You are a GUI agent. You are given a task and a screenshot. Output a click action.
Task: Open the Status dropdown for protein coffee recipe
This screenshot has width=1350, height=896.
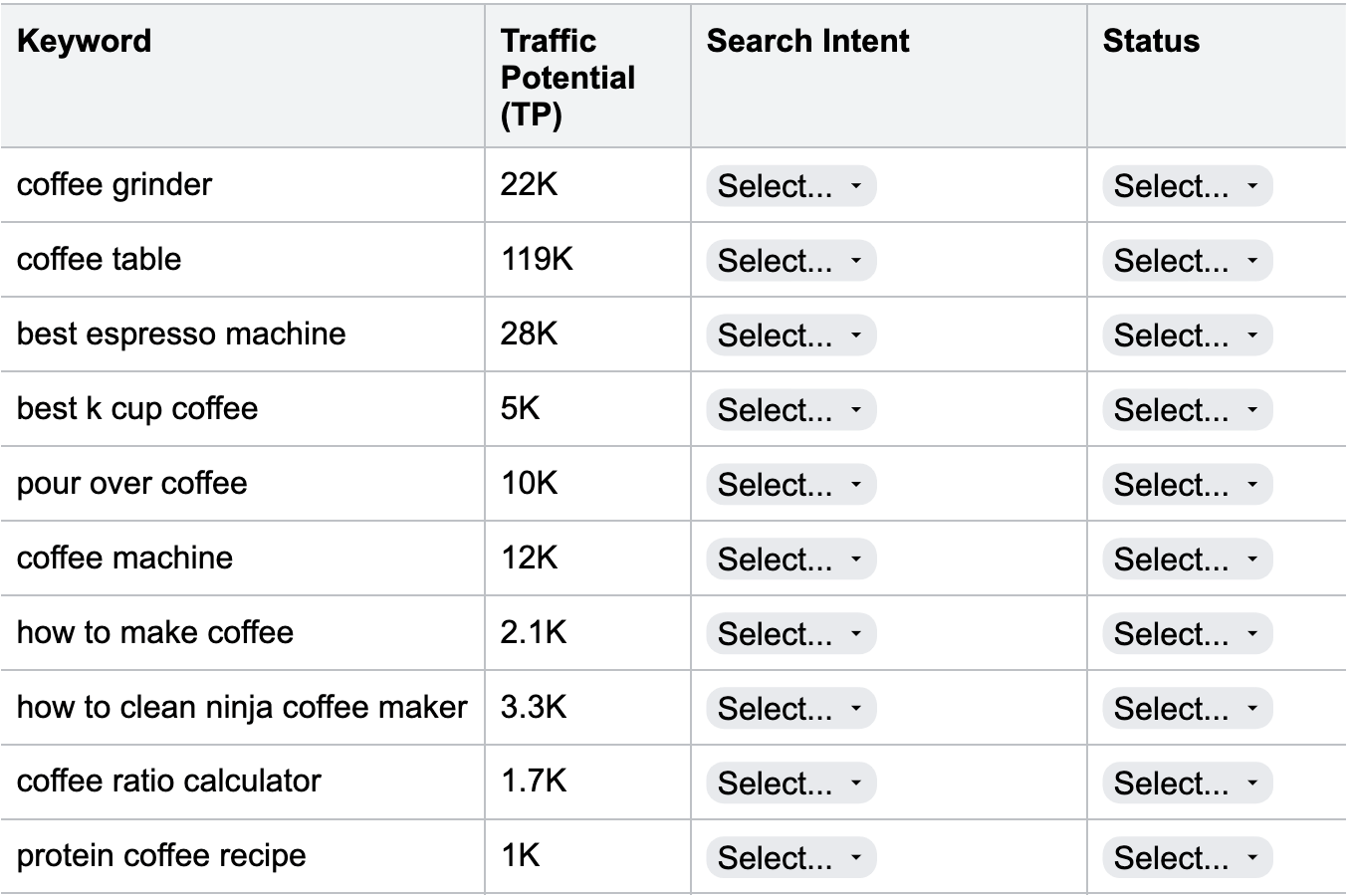[1187, 857]
